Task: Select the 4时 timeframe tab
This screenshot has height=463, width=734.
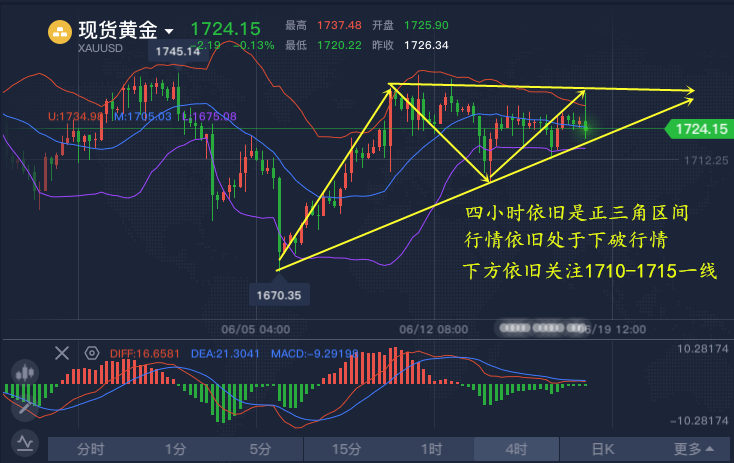Action: [x=516, y=449]
